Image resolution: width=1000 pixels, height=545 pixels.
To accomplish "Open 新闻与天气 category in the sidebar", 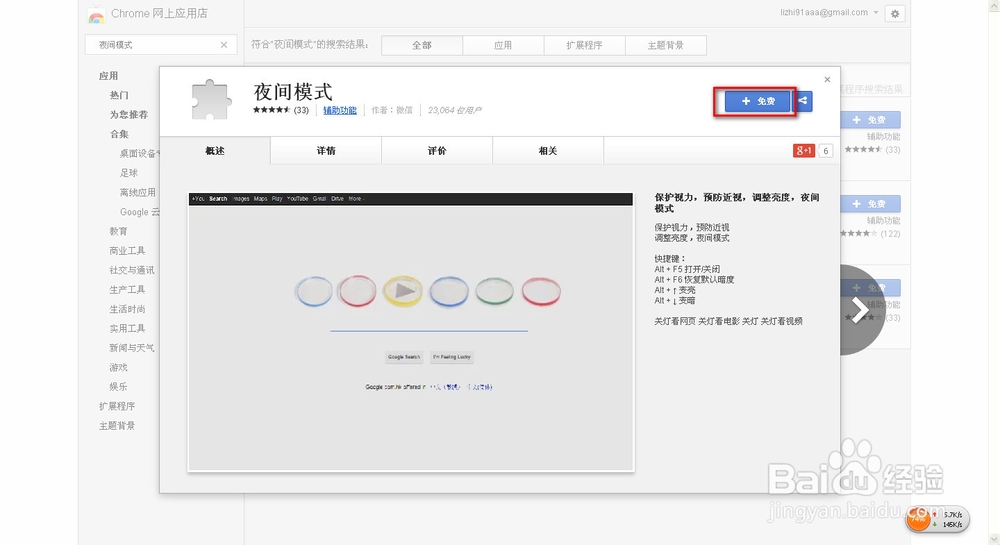I will click(x=131, y=348).
